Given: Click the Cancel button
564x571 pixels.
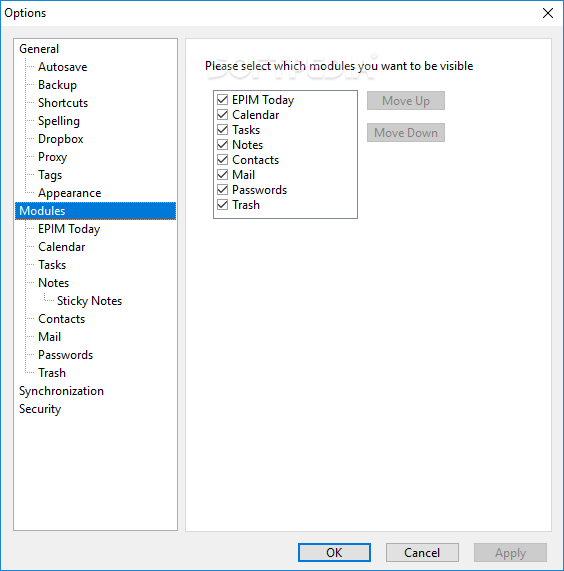Looking at the screenshot, I should click(422, 552).
